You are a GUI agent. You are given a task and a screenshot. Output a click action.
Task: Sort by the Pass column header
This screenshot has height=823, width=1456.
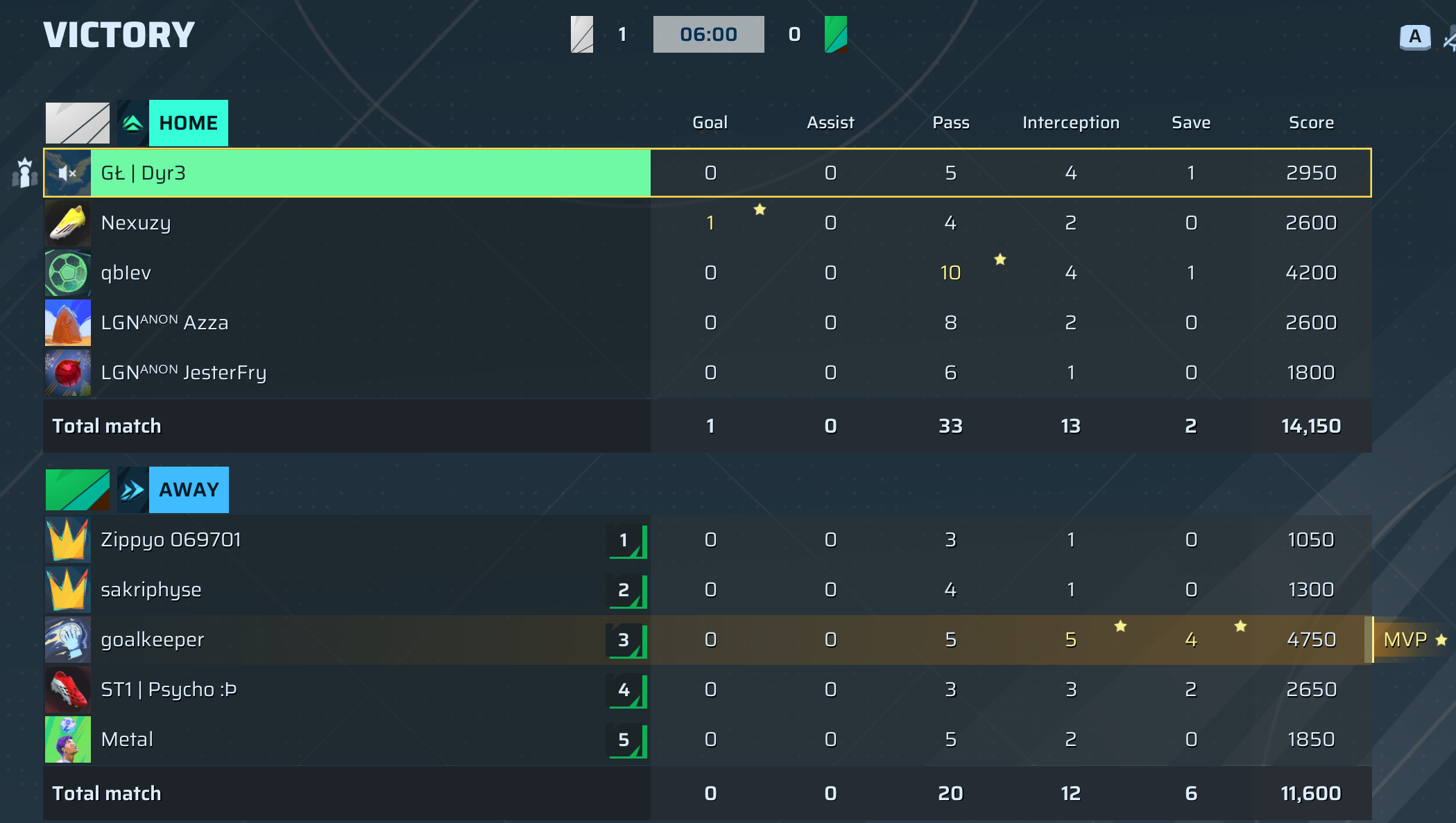pos(950,123)
